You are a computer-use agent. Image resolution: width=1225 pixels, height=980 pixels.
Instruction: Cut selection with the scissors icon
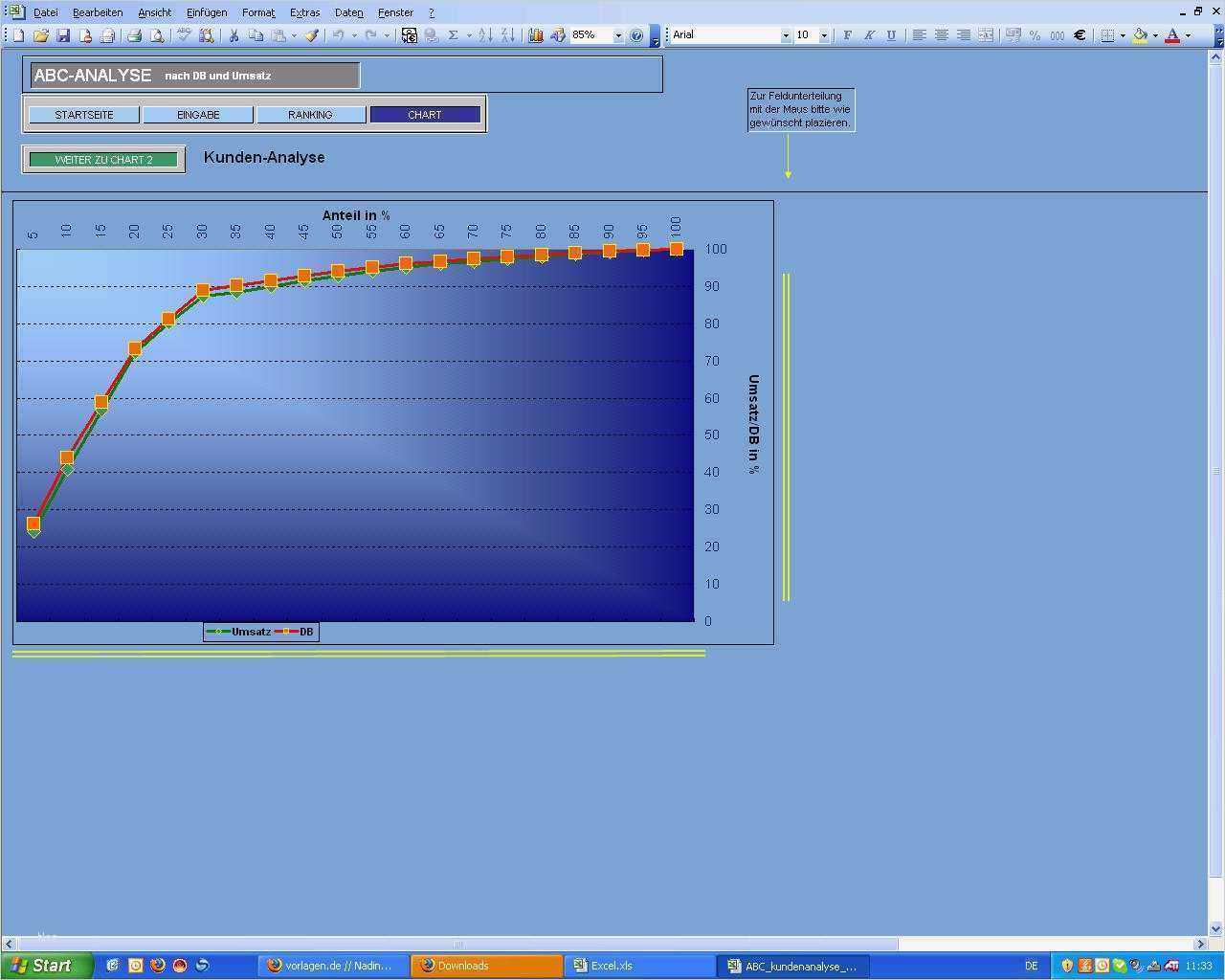coord(234,35)
